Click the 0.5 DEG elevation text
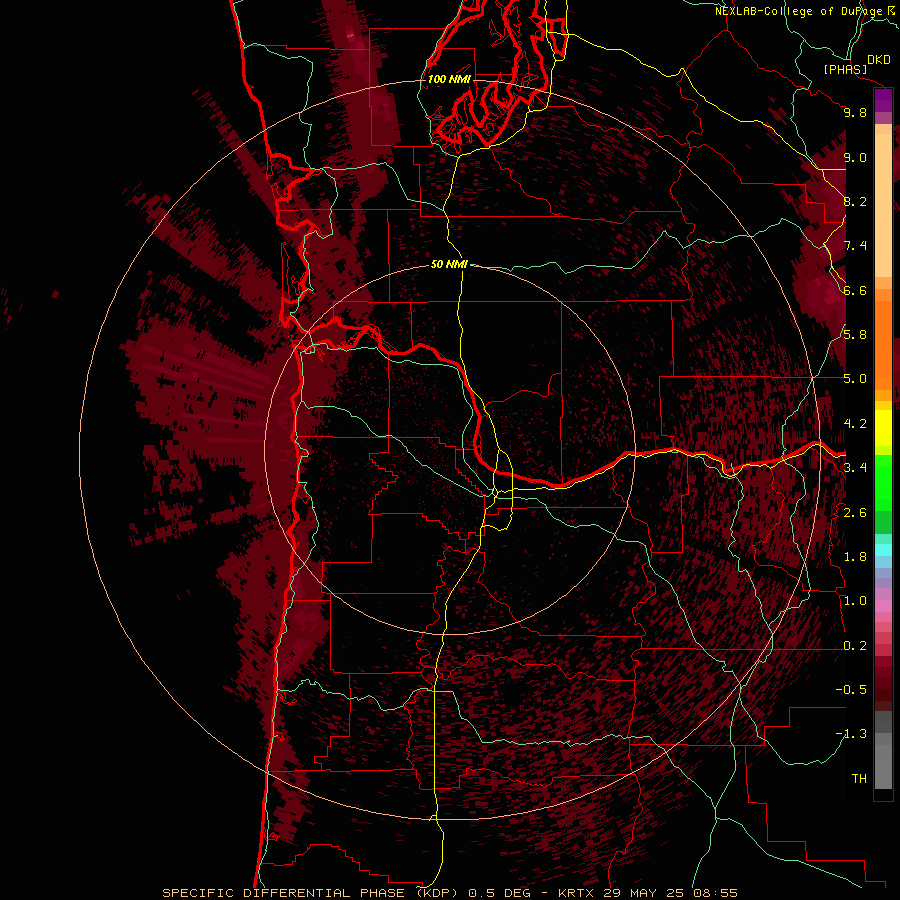 click(x=499, y=893)
